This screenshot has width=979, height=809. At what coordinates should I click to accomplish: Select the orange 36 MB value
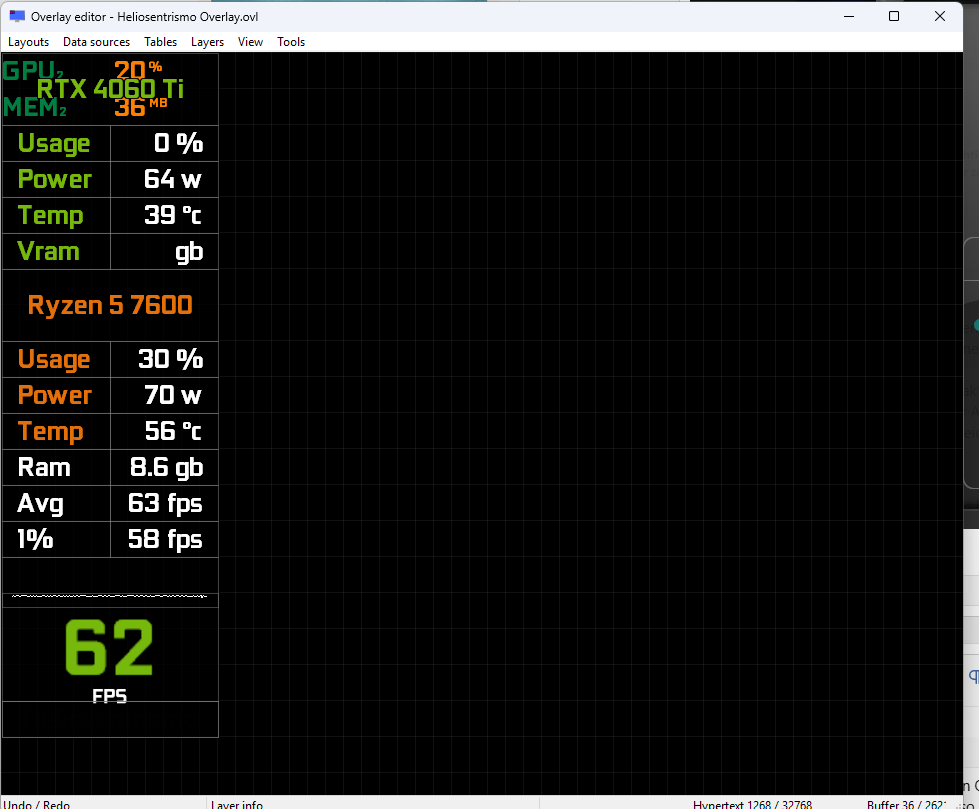click(x=140, y=107)
